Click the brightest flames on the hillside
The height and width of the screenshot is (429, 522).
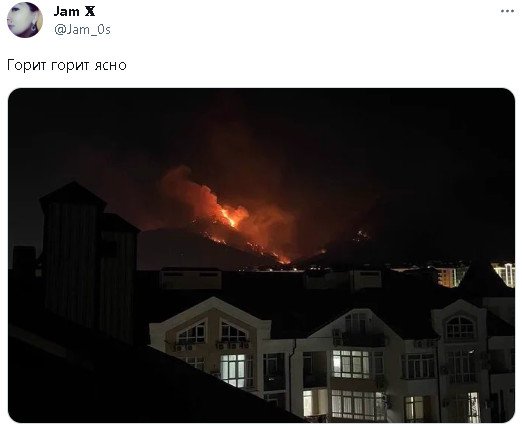tap(230, 215)
